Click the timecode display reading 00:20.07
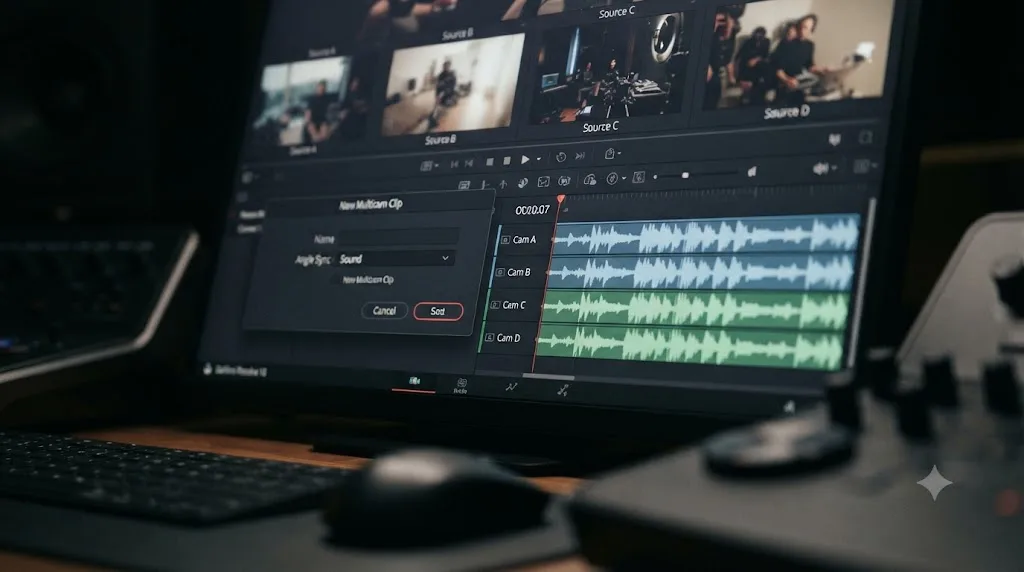The width and height of the screenshot is (1024, 572). click(532, 210)
